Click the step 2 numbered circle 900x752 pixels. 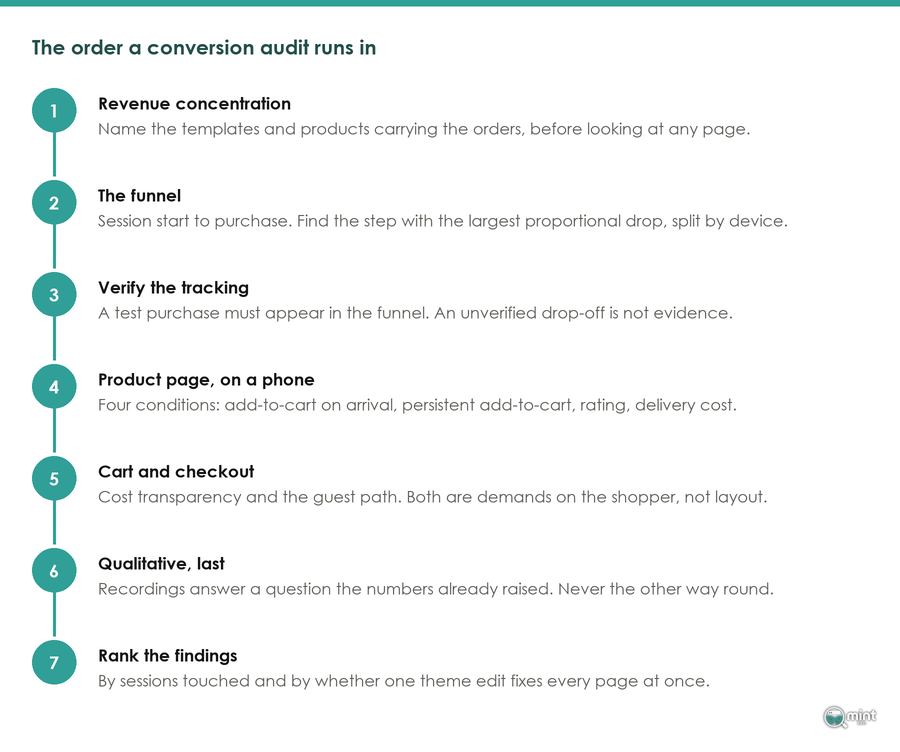coord(54,202)
